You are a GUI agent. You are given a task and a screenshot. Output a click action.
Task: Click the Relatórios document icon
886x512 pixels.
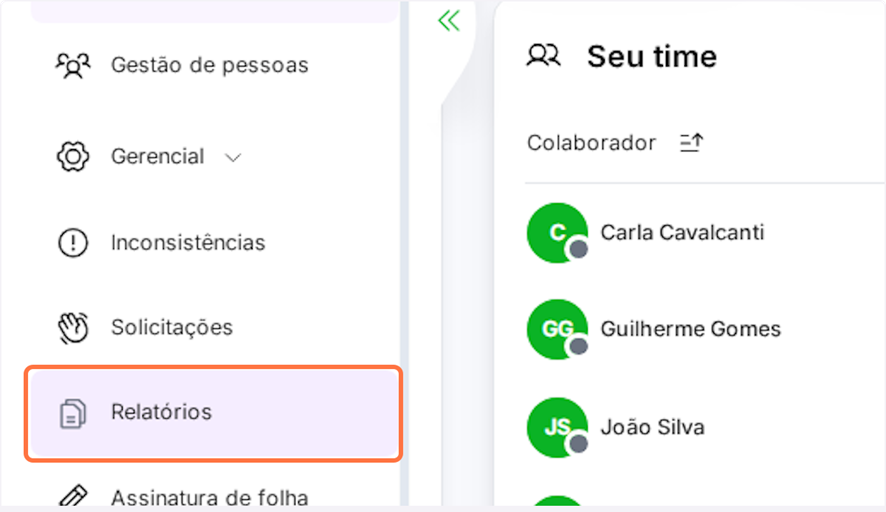[72, 413]
